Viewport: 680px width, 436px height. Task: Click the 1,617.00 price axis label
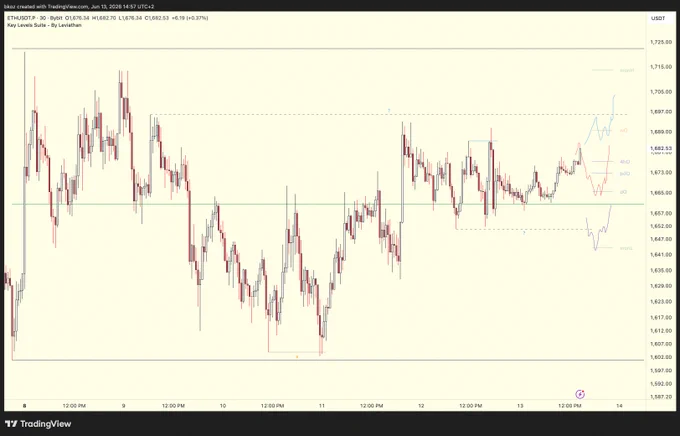click(x=661, y=317)
